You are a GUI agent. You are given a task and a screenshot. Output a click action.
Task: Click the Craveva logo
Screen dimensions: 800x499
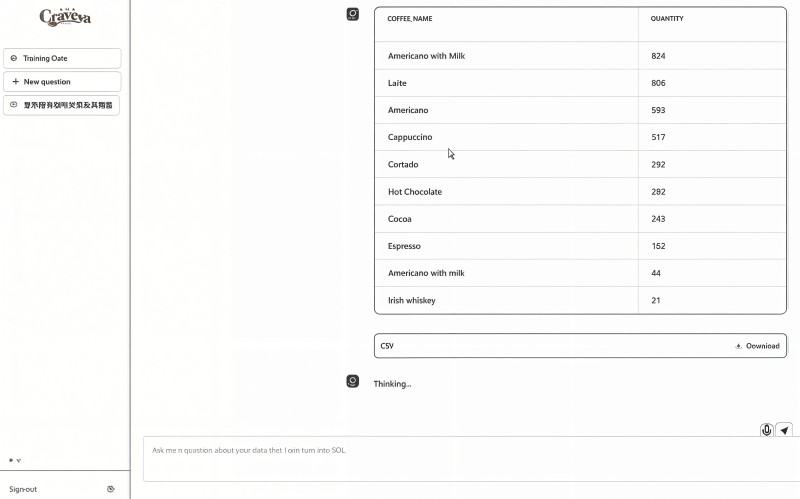65,16
